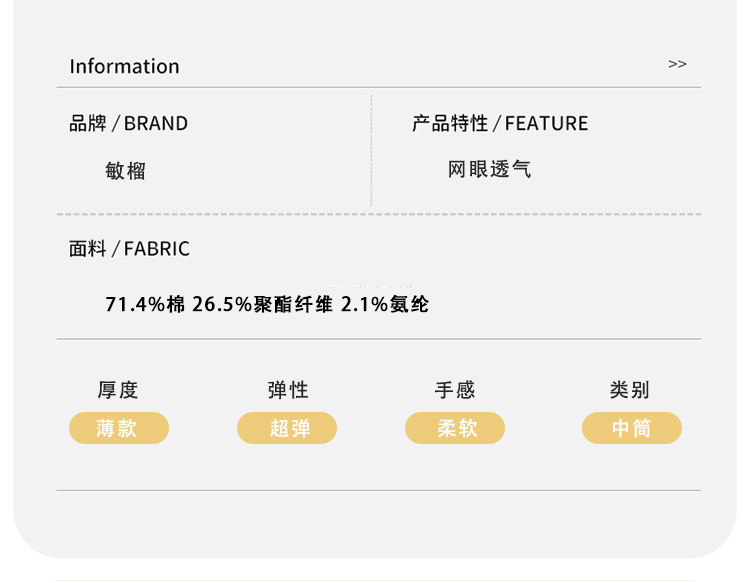The image size is (750, 583).
Task: Select the 超弹 elasticity pill
Action: pos(287,428)
